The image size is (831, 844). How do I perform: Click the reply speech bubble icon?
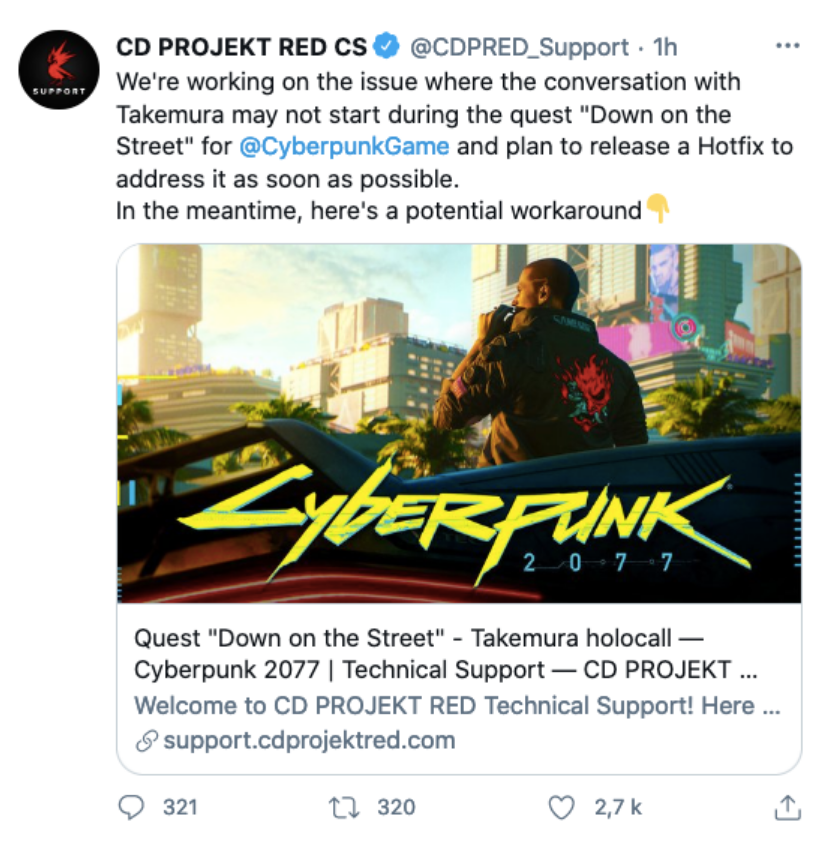(x=131, y=806)
